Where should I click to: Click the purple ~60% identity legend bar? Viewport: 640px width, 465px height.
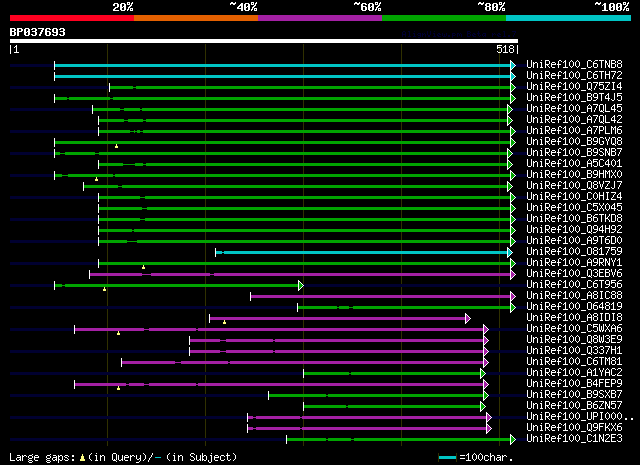point(320,18)
